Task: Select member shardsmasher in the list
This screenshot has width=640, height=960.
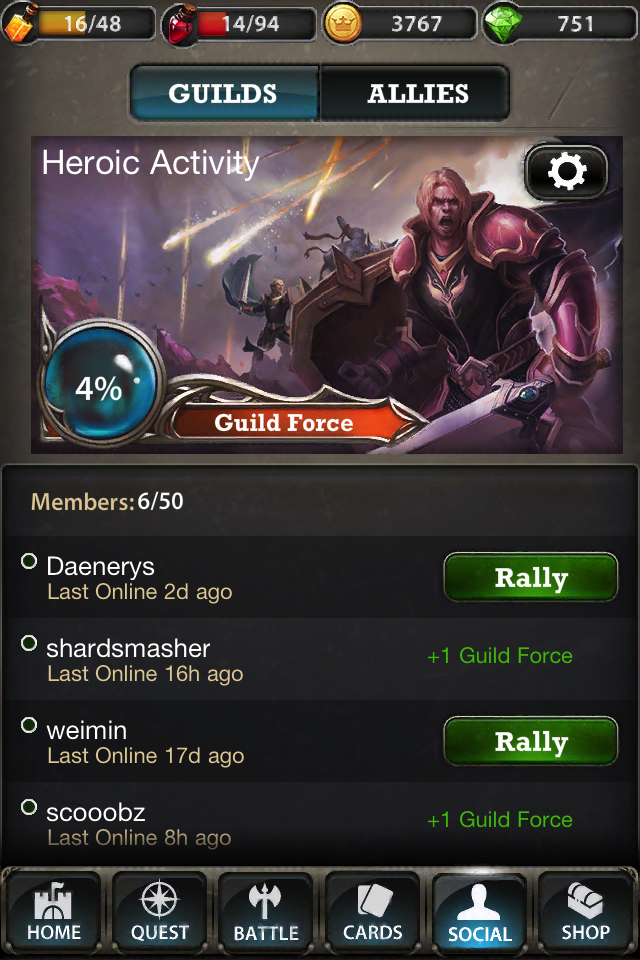Action: coord(320,659)
